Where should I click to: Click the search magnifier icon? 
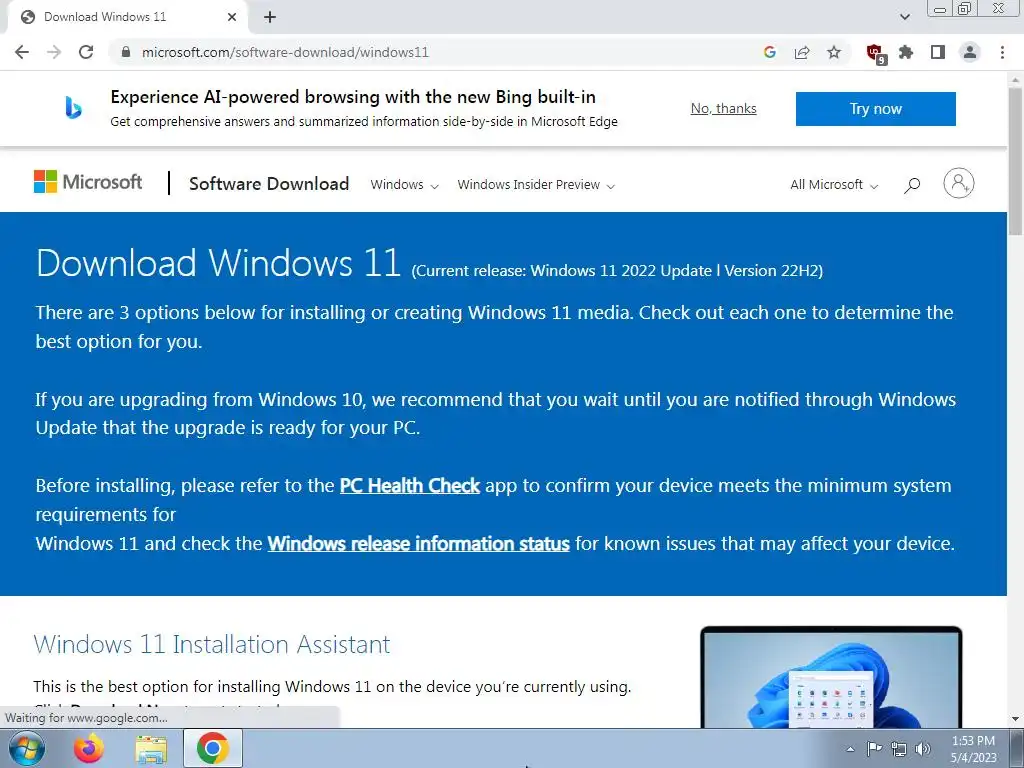tap(912, 185)
